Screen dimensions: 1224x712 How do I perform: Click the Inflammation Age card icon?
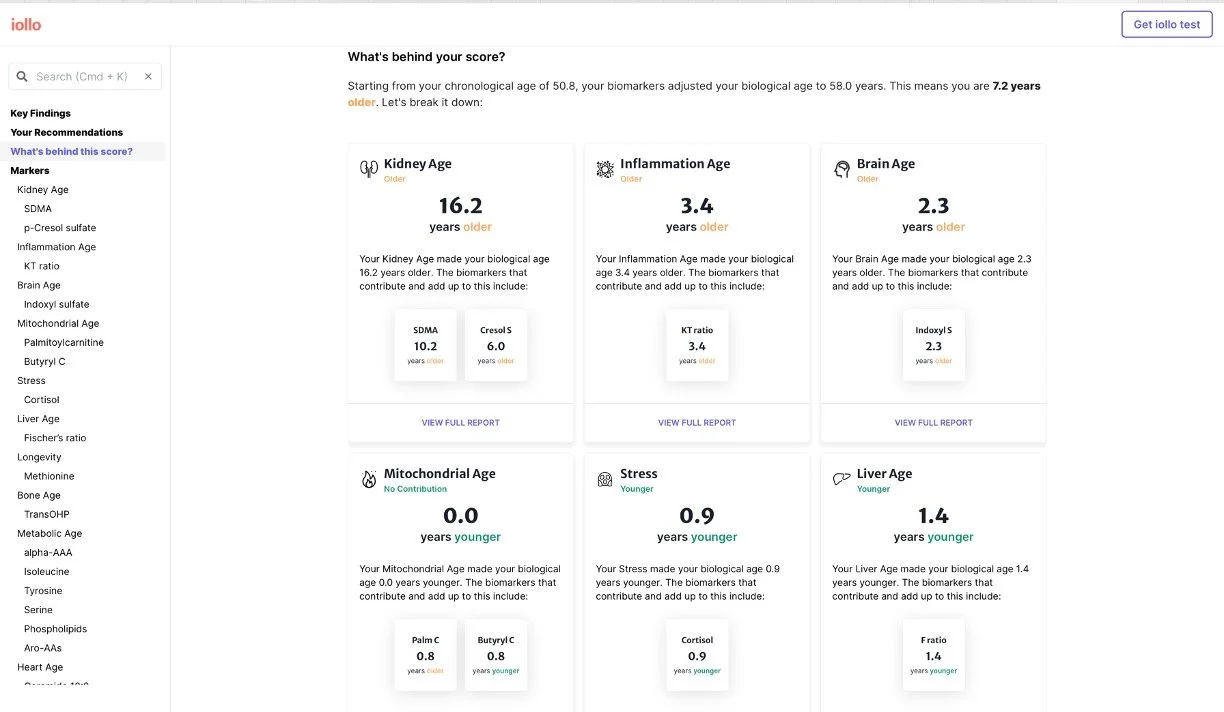tap(604, 170)
